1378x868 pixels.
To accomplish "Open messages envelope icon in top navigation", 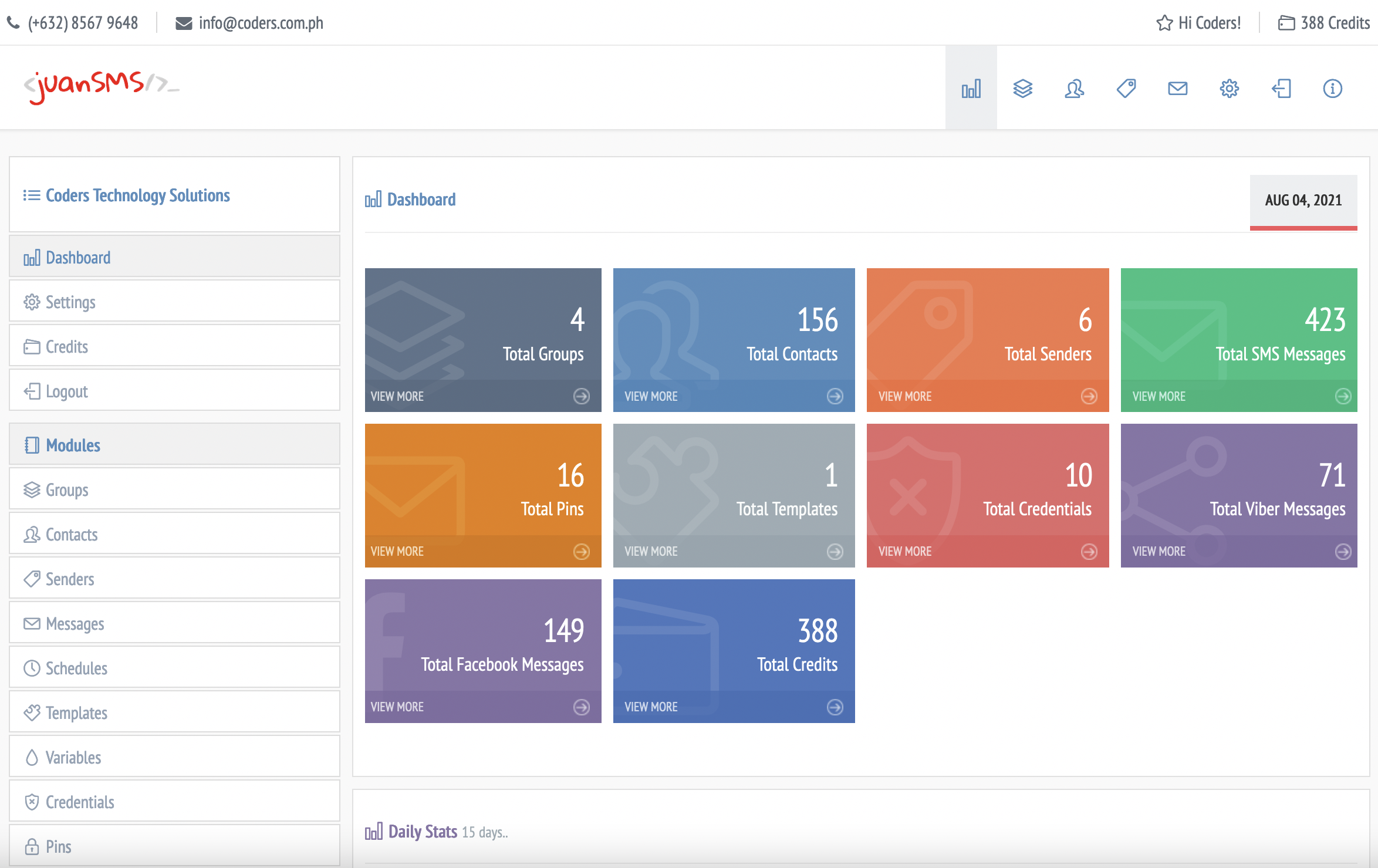I will point(1178,89).
